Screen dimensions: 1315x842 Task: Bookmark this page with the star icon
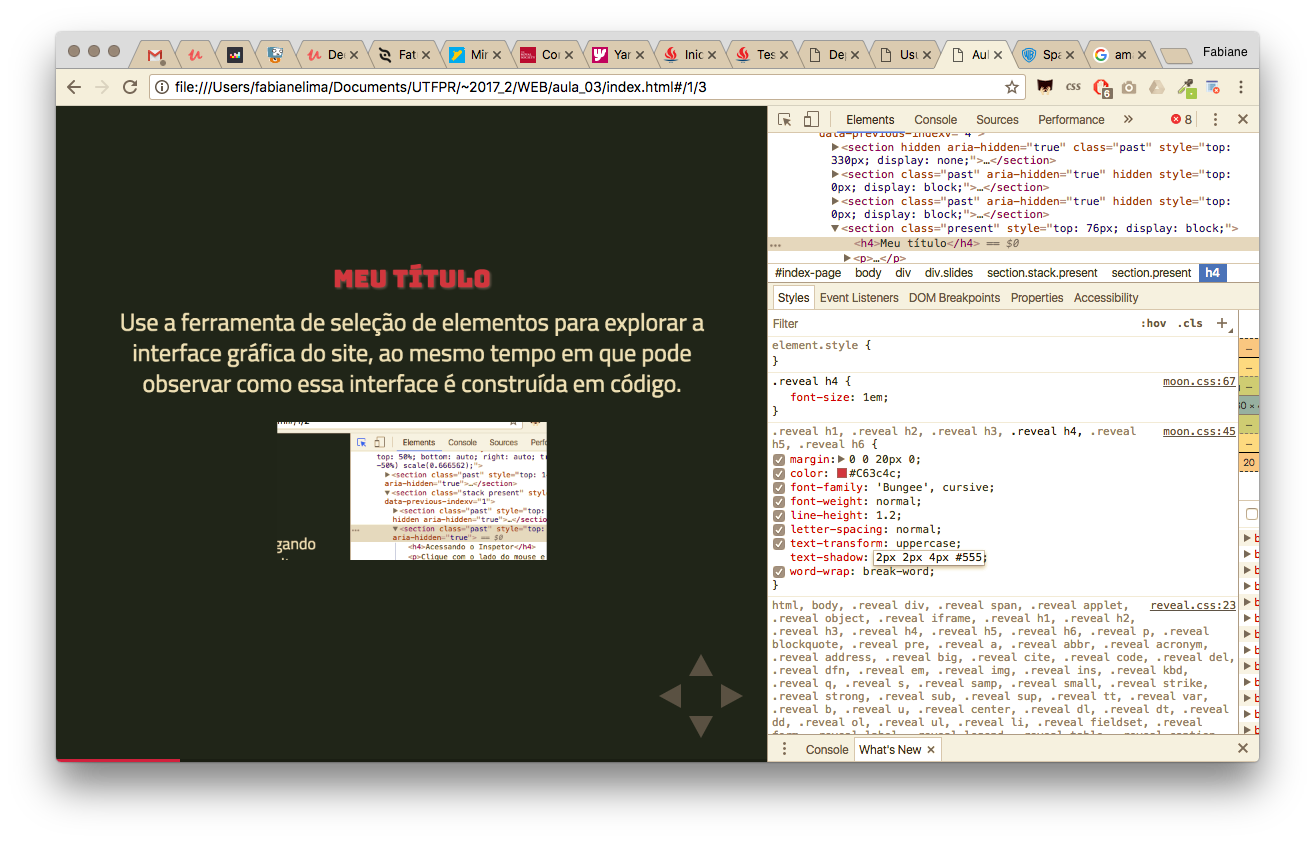coord(1012,87)
